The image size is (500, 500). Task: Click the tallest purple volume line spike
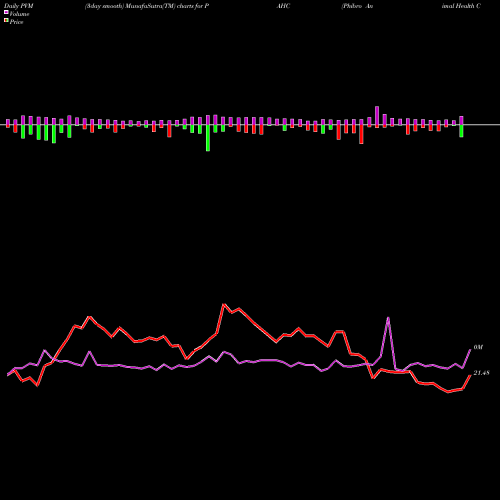click(388, 318)
